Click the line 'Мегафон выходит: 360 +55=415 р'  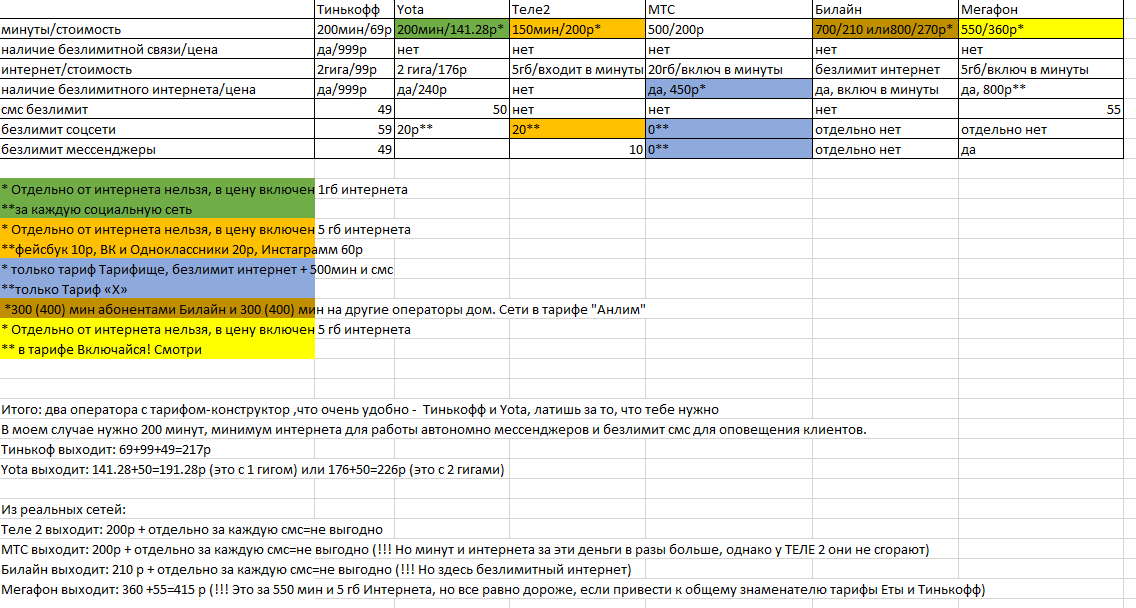493,589
